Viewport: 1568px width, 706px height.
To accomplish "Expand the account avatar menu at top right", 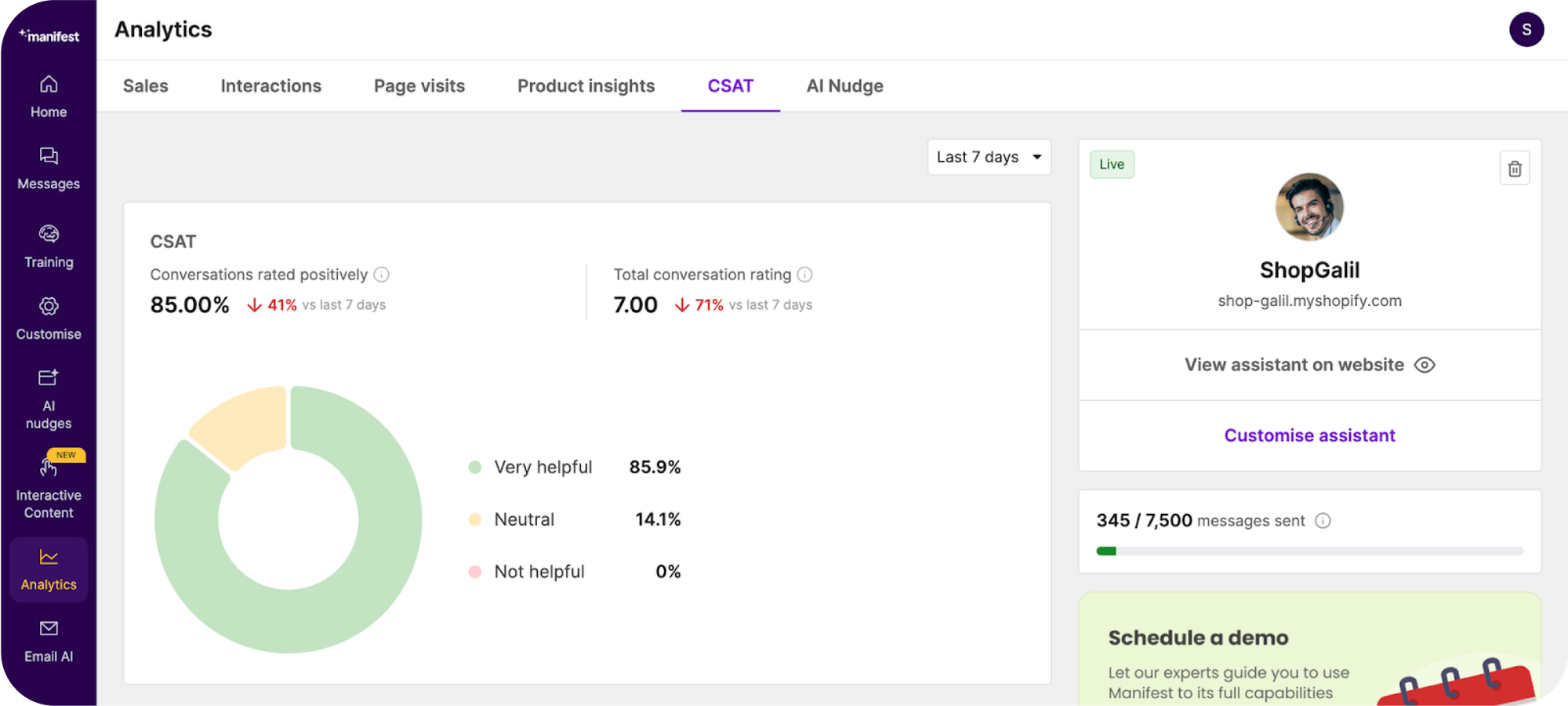I will click(1526, 29).
